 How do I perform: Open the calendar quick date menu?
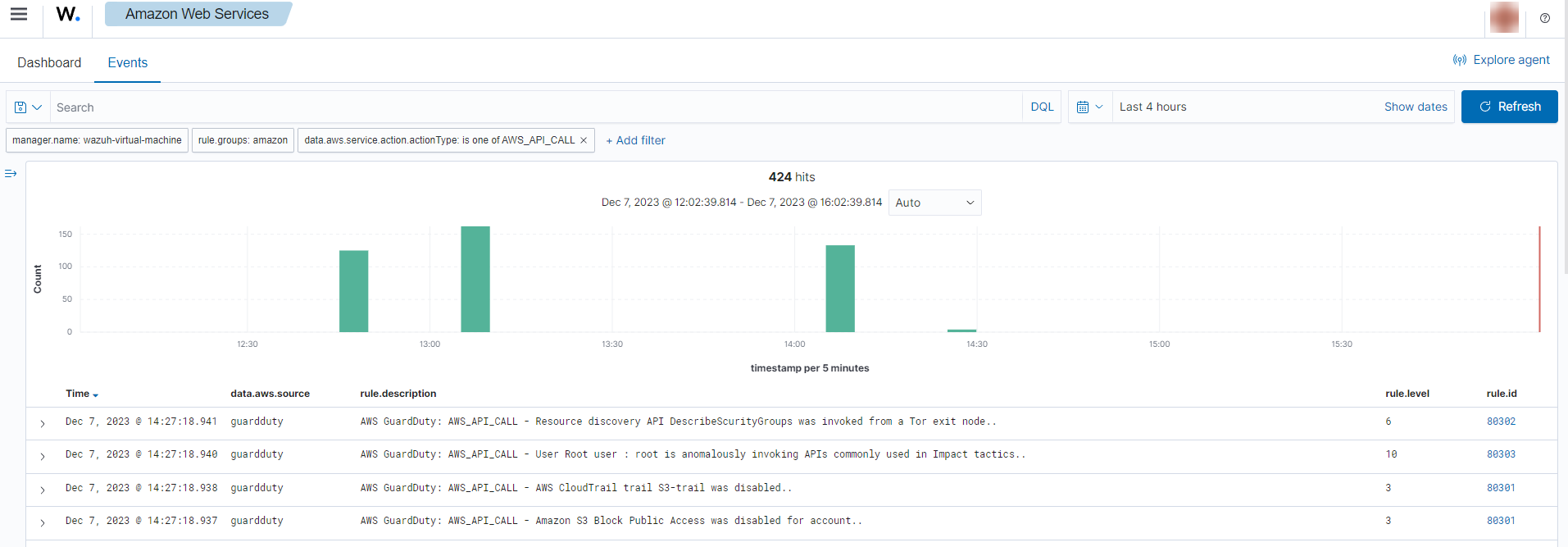pos(1089,107)
